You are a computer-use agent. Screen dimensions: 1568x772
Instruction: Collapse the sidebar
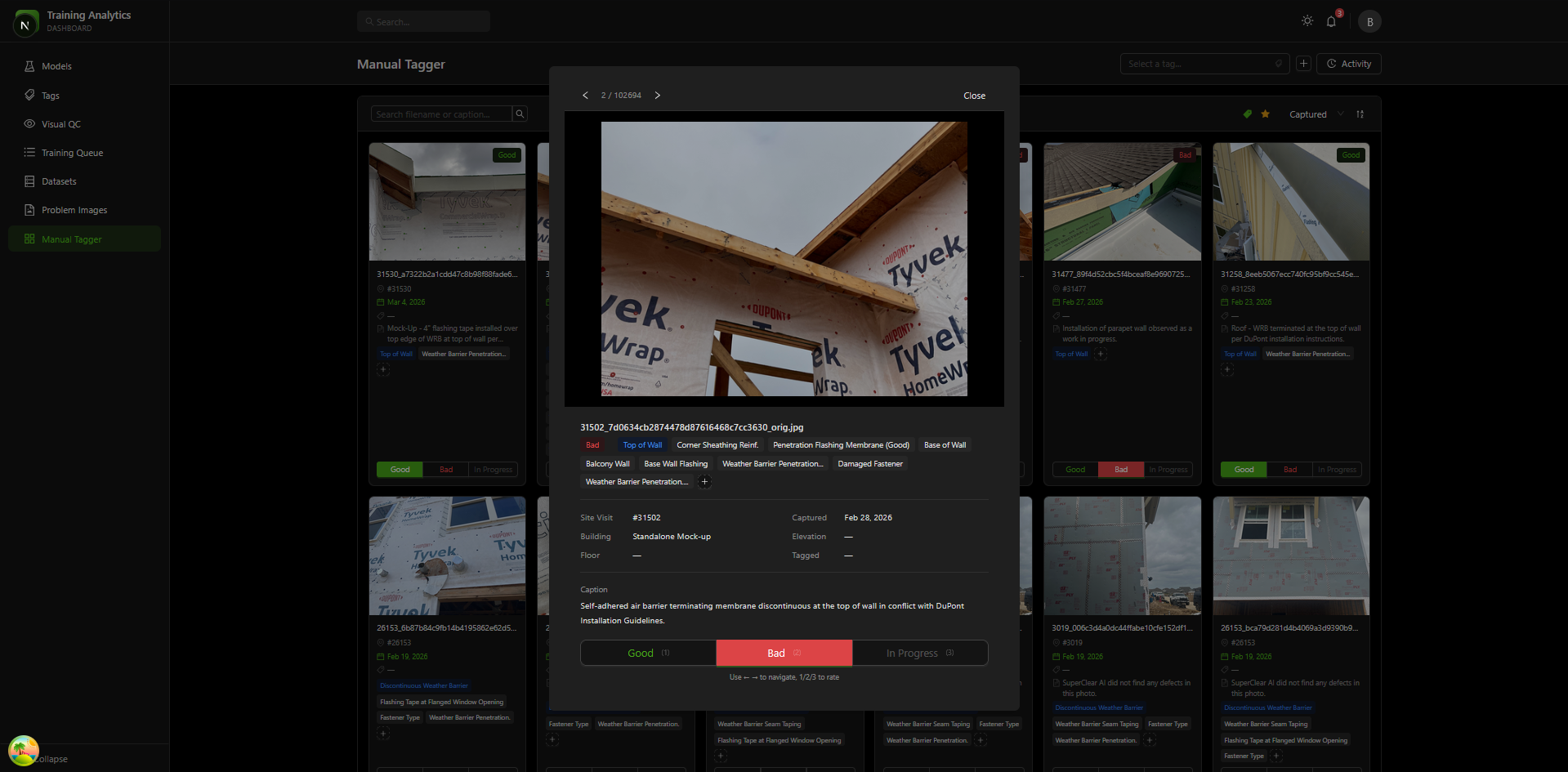pyautogui.click(x=51, y=759)
